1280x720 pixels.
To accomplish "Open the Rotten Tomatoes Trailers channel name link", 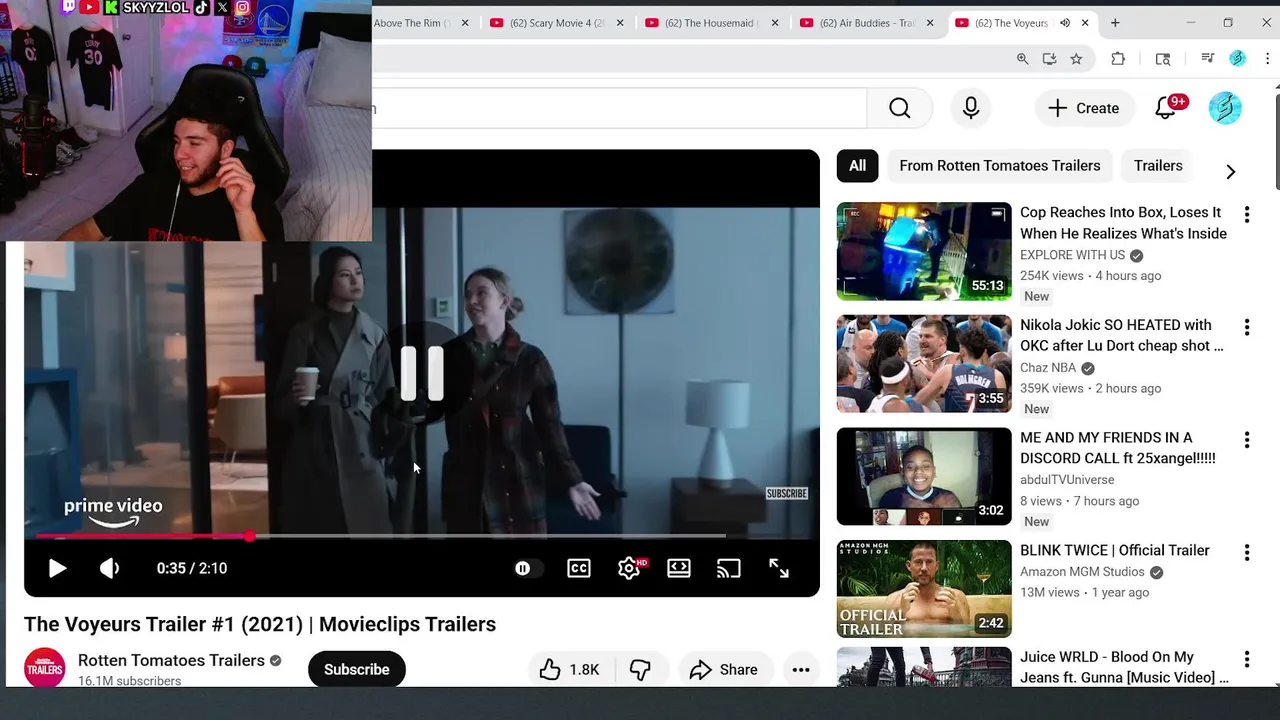I will coord(171,660).
